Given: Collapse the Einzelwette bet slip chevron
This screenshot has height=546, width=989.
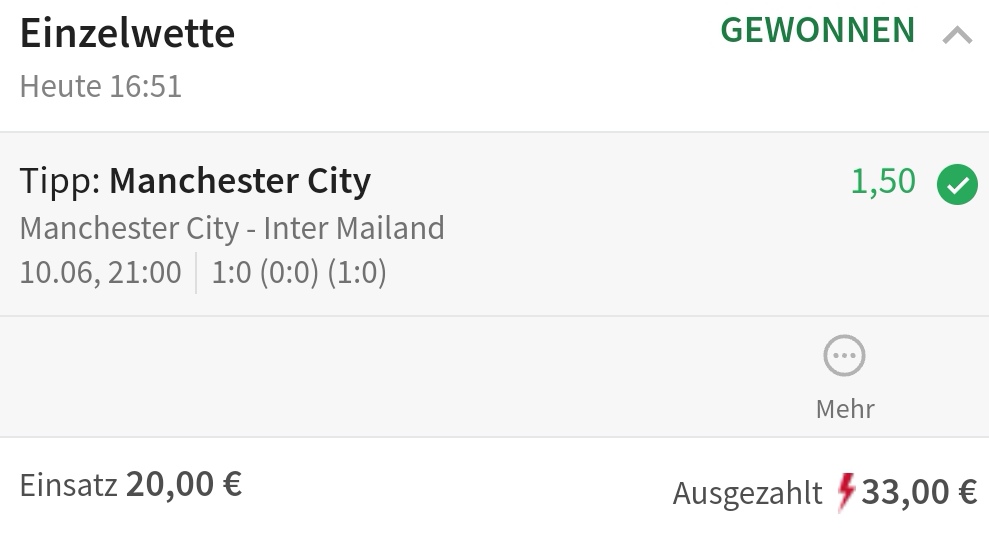Looking at the screenshot, I should [x=957, y=36].
